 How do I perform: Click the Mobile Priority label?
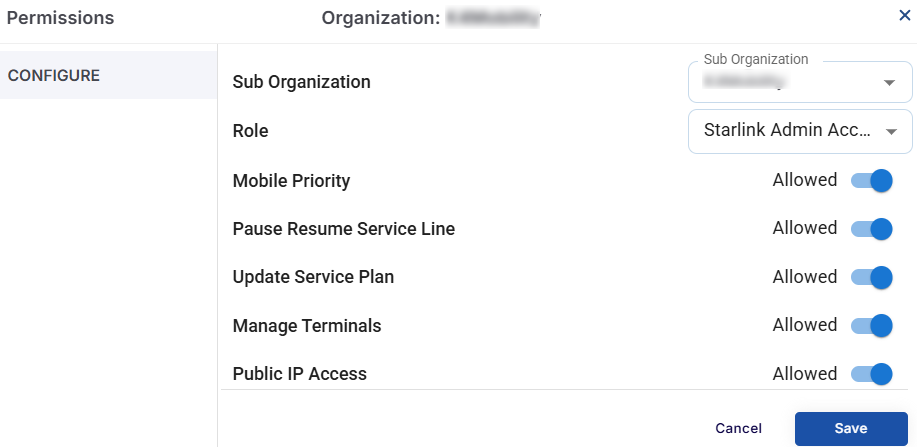[291, 181]
